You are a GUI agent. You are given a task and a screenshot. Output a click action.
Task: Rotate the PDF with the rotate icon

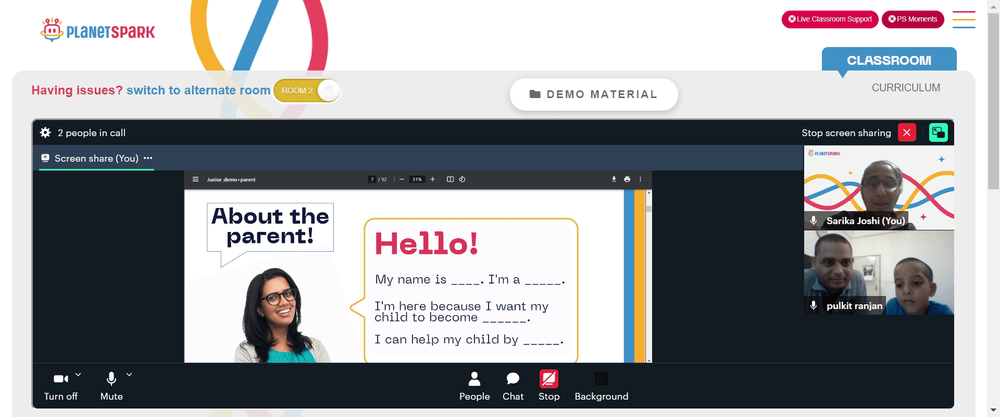pos(462,179)
